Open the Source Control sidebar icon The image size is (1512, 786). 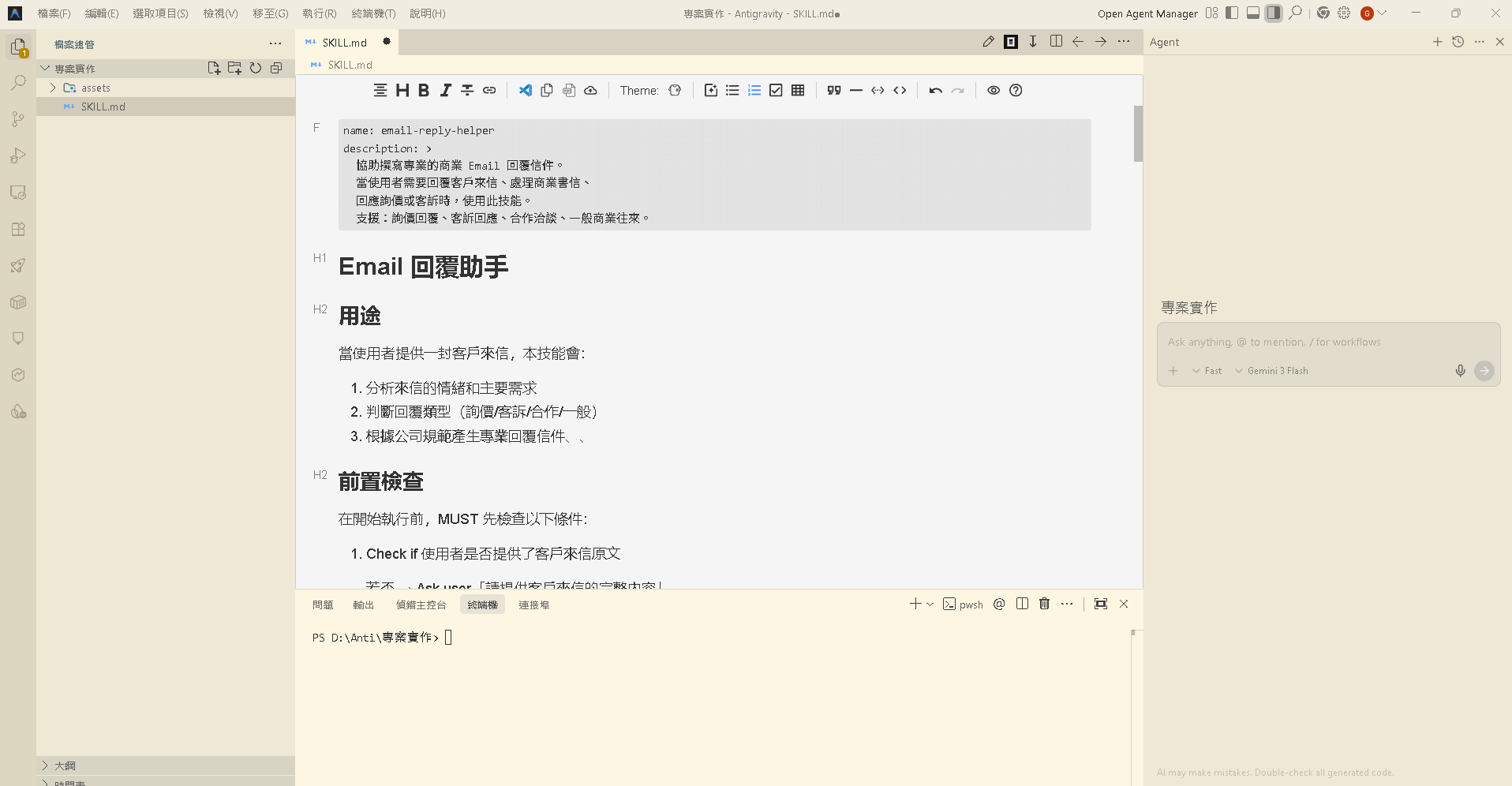pos(18,119)
